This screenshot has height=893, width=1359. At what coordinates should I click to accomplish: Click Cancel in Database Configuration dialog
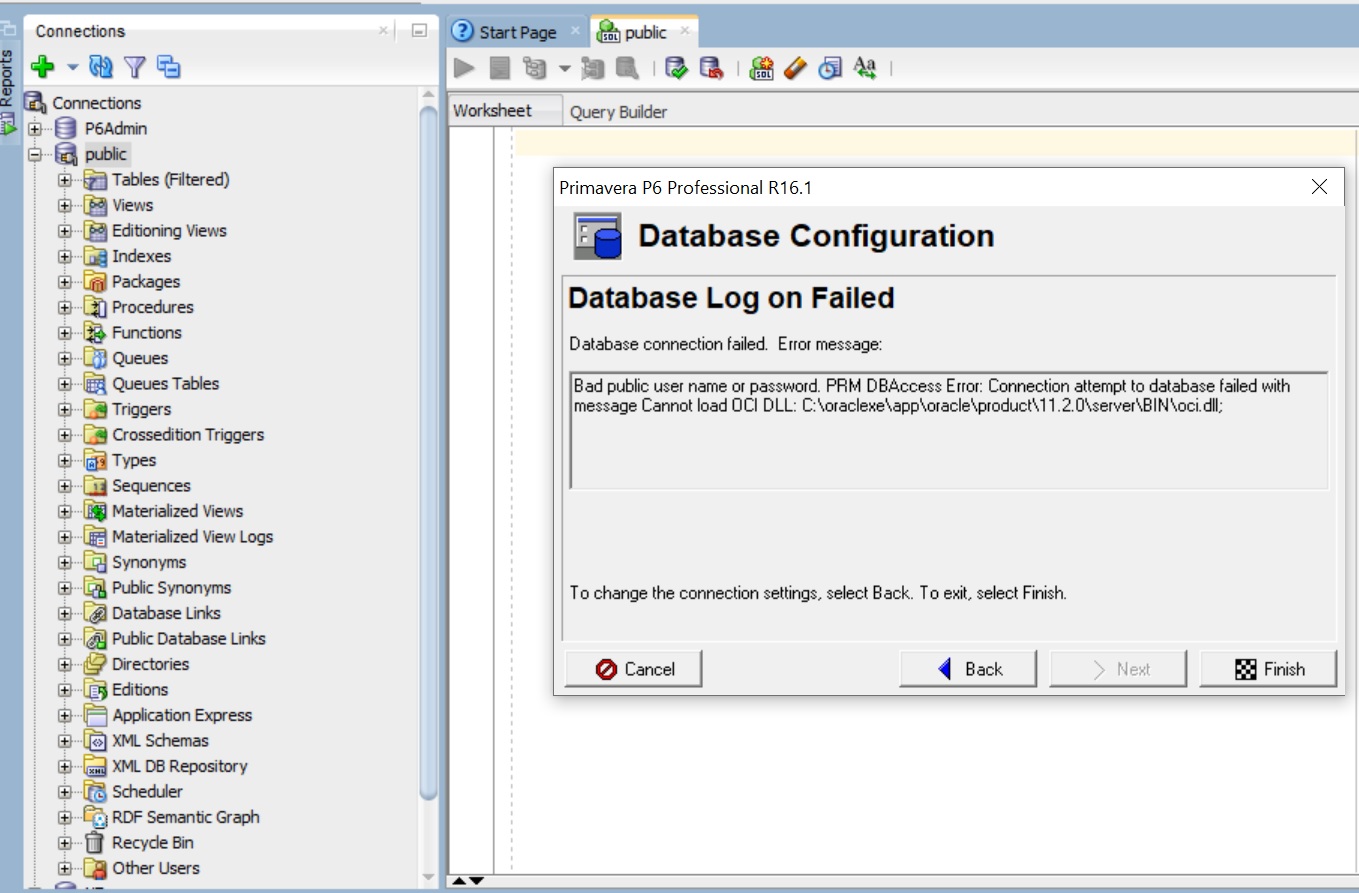pos(634,669)
